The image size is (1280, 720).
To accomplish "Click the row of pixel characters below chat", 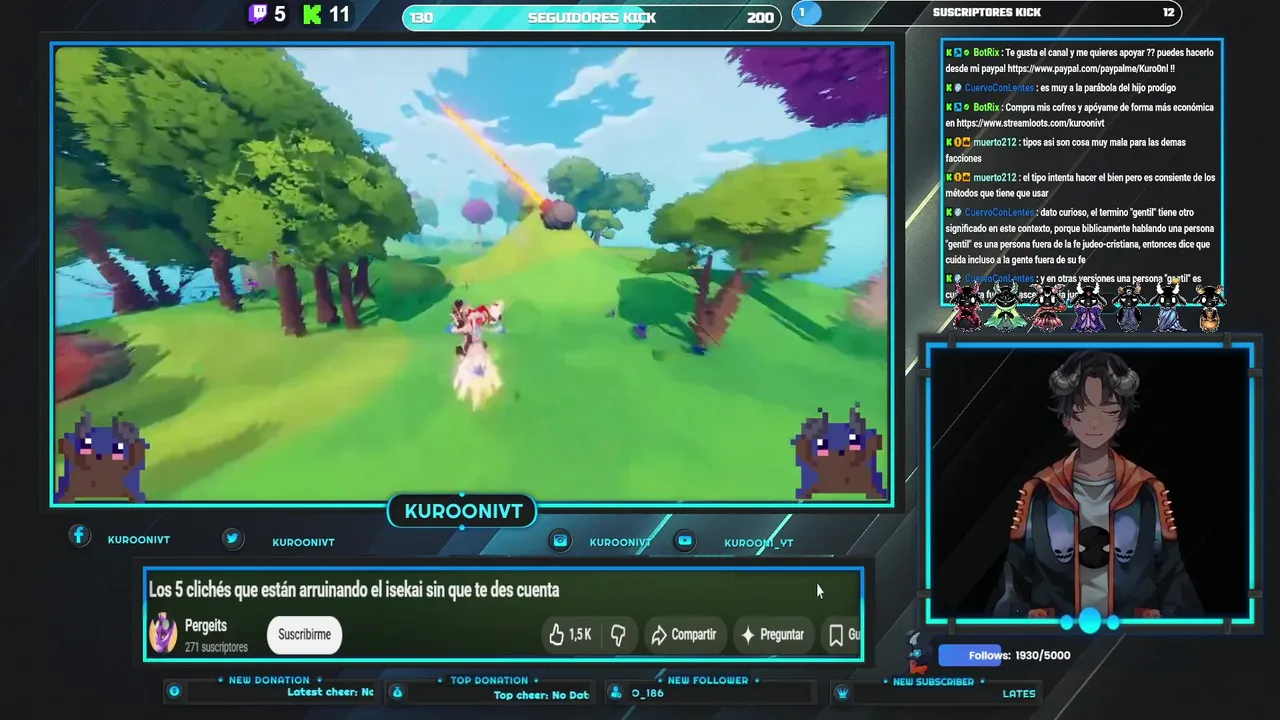I will tap(1087, 307).
